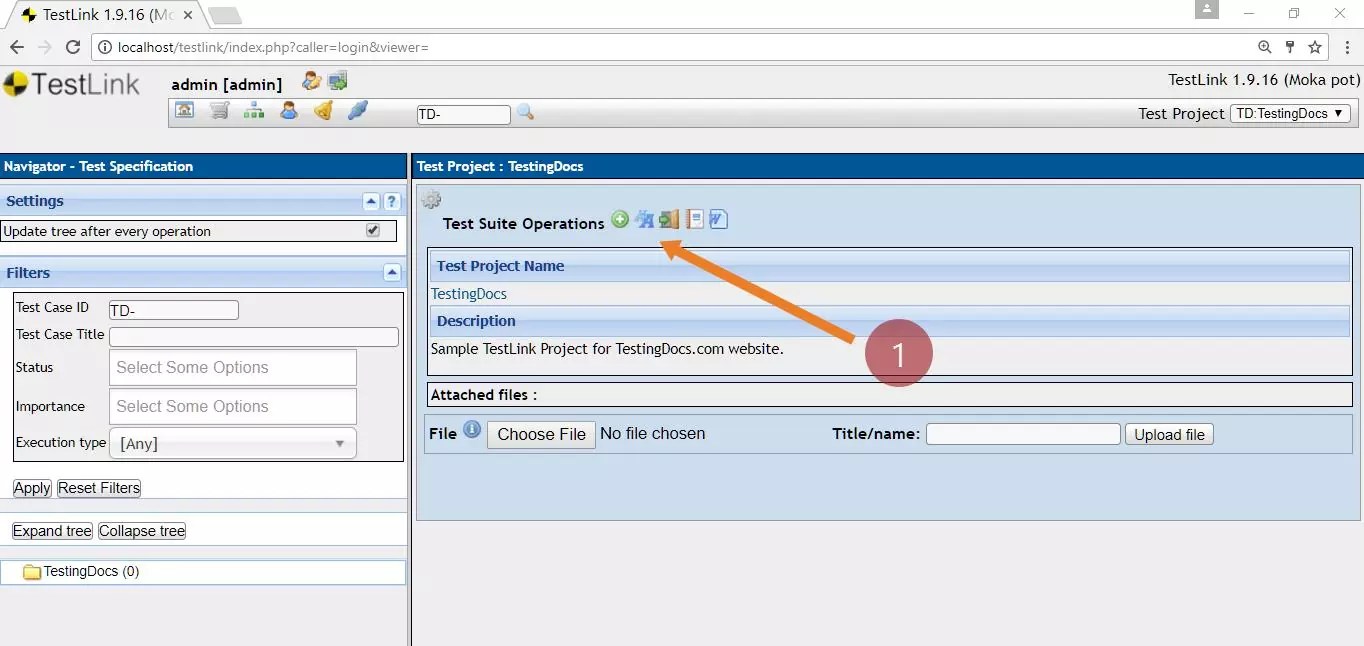
Task: Open My Settings icon beside admin
Action: point(312,81)
